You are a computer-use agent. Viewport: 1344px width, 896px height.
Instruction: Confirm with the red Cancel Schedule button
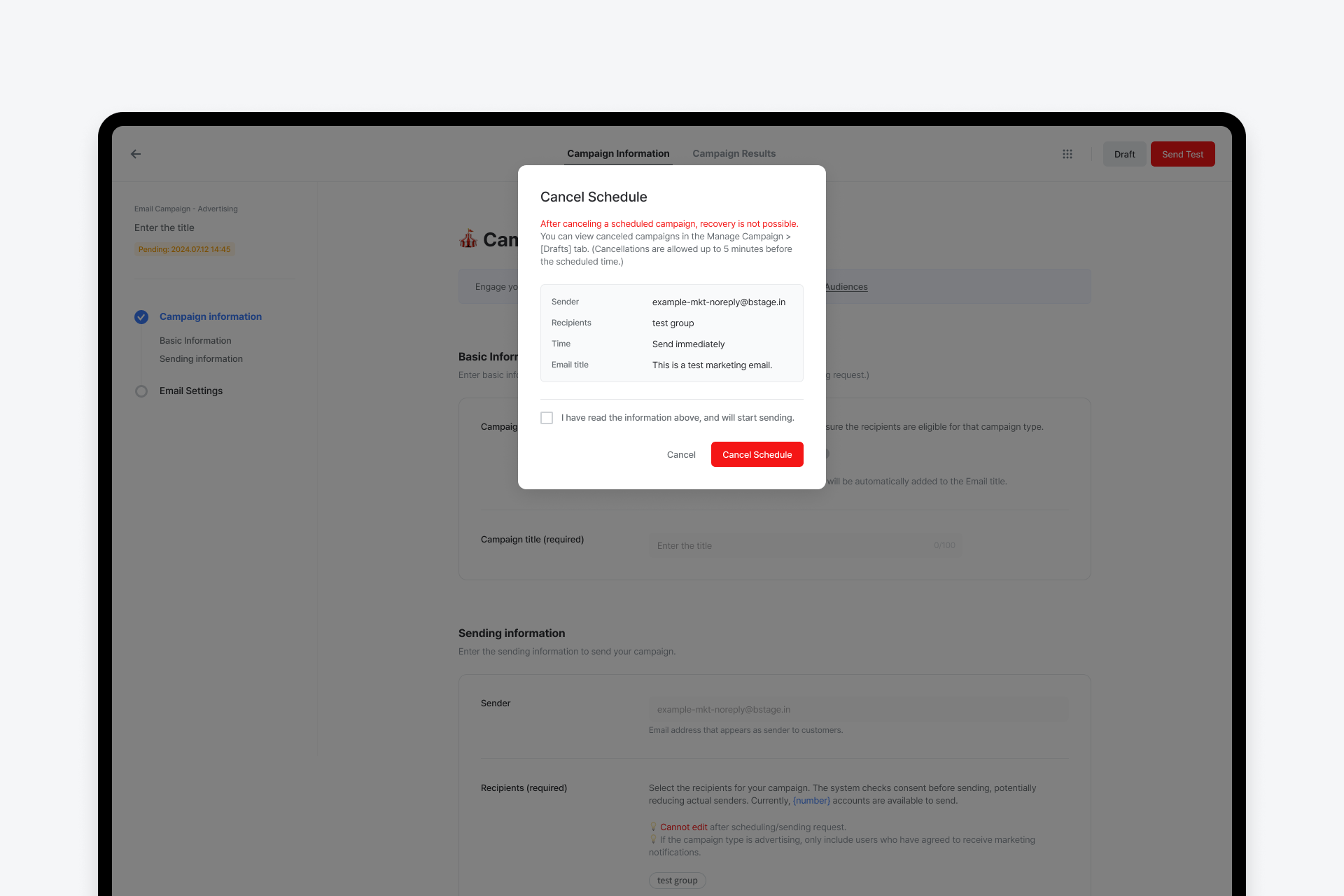click(757, 454)
